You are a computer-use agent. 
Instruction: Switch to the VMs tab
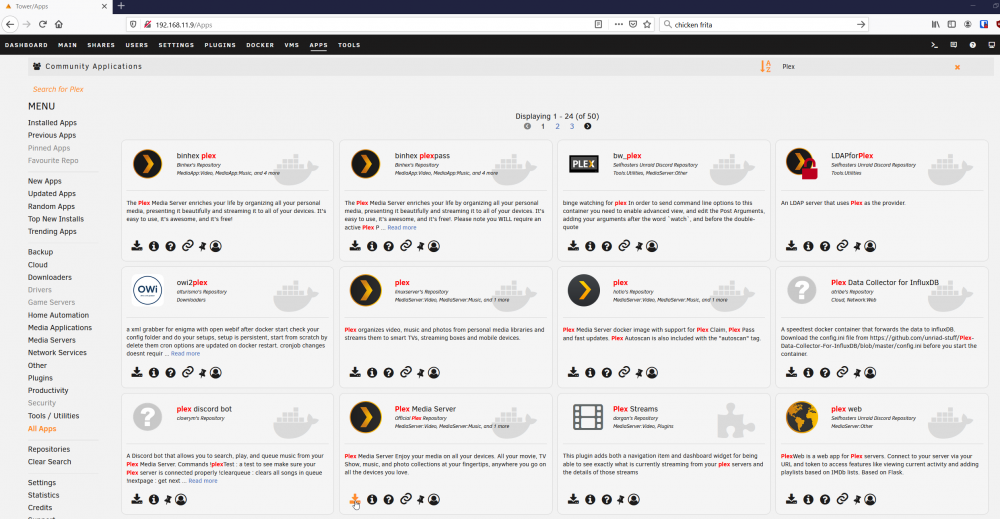click(x=291, y=45)
